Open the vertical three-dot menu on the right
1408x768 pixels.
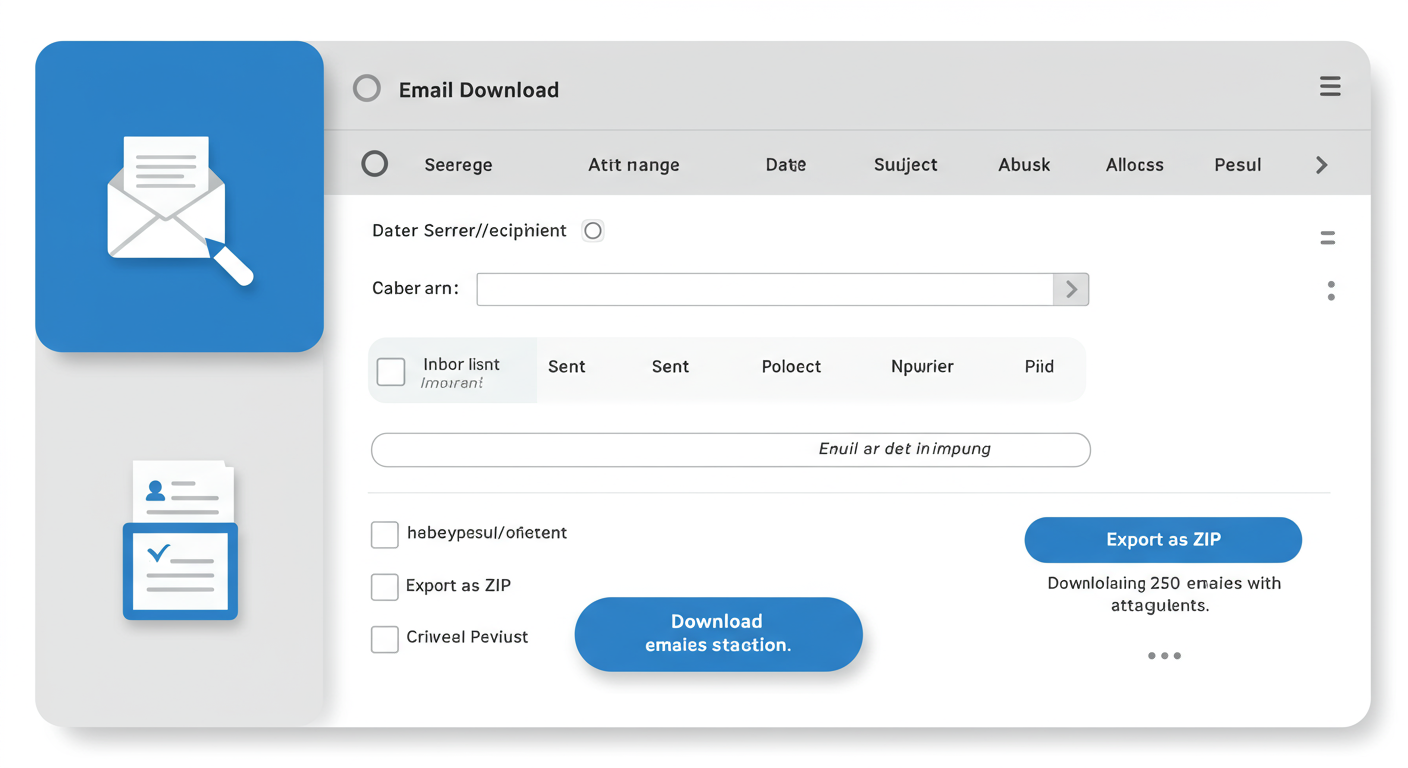click(x=1331, y=290)
